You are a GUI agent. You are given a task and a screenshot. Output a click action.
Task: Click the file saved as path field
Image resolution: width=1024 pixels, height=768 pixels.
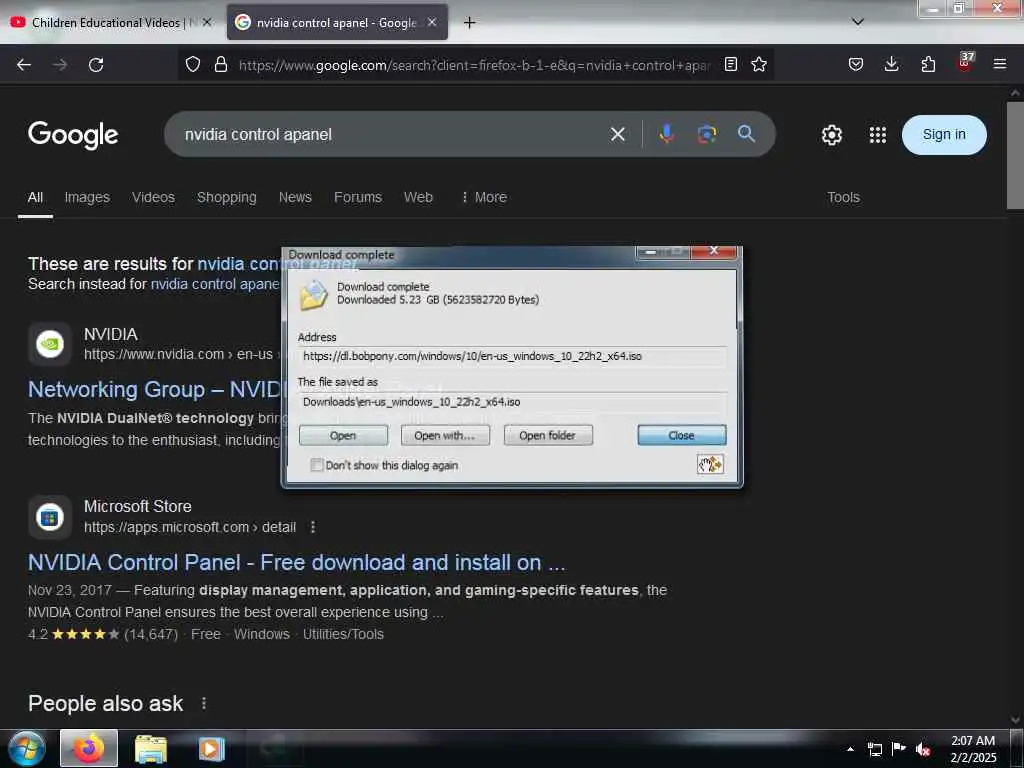pos(512,402)
